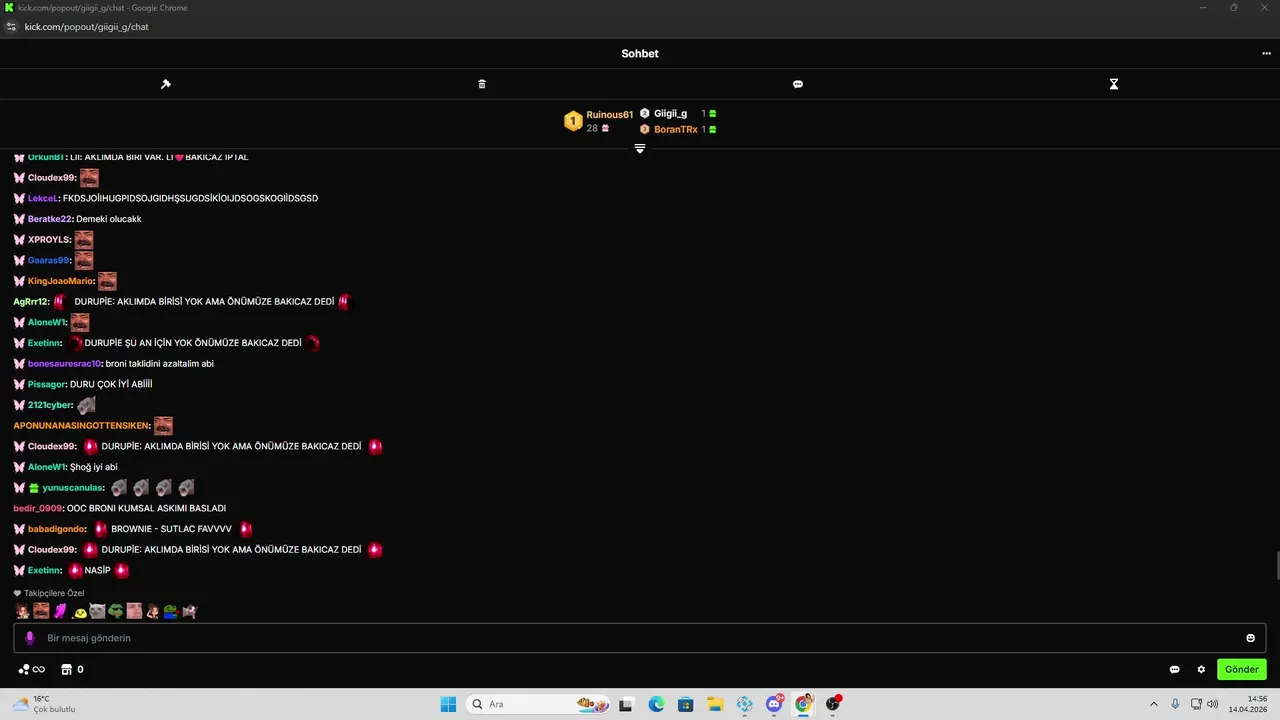Click the message 'Şhoğ iyi abi'
The height and width of the screenshot is (720, 1280).
pos(94,467)
